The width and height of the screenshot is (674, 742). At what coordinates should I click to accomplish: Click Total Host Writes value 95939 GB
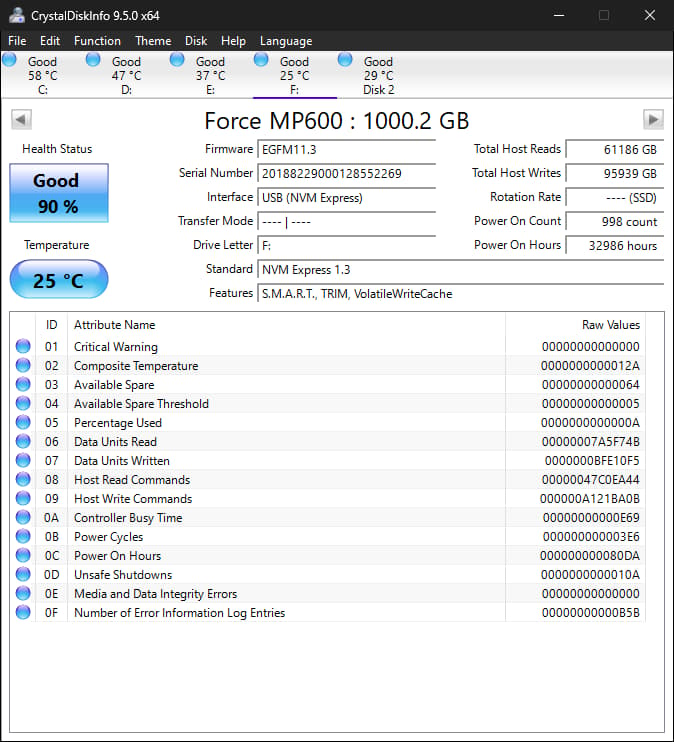pyautogui.click(x=615, y=174)
